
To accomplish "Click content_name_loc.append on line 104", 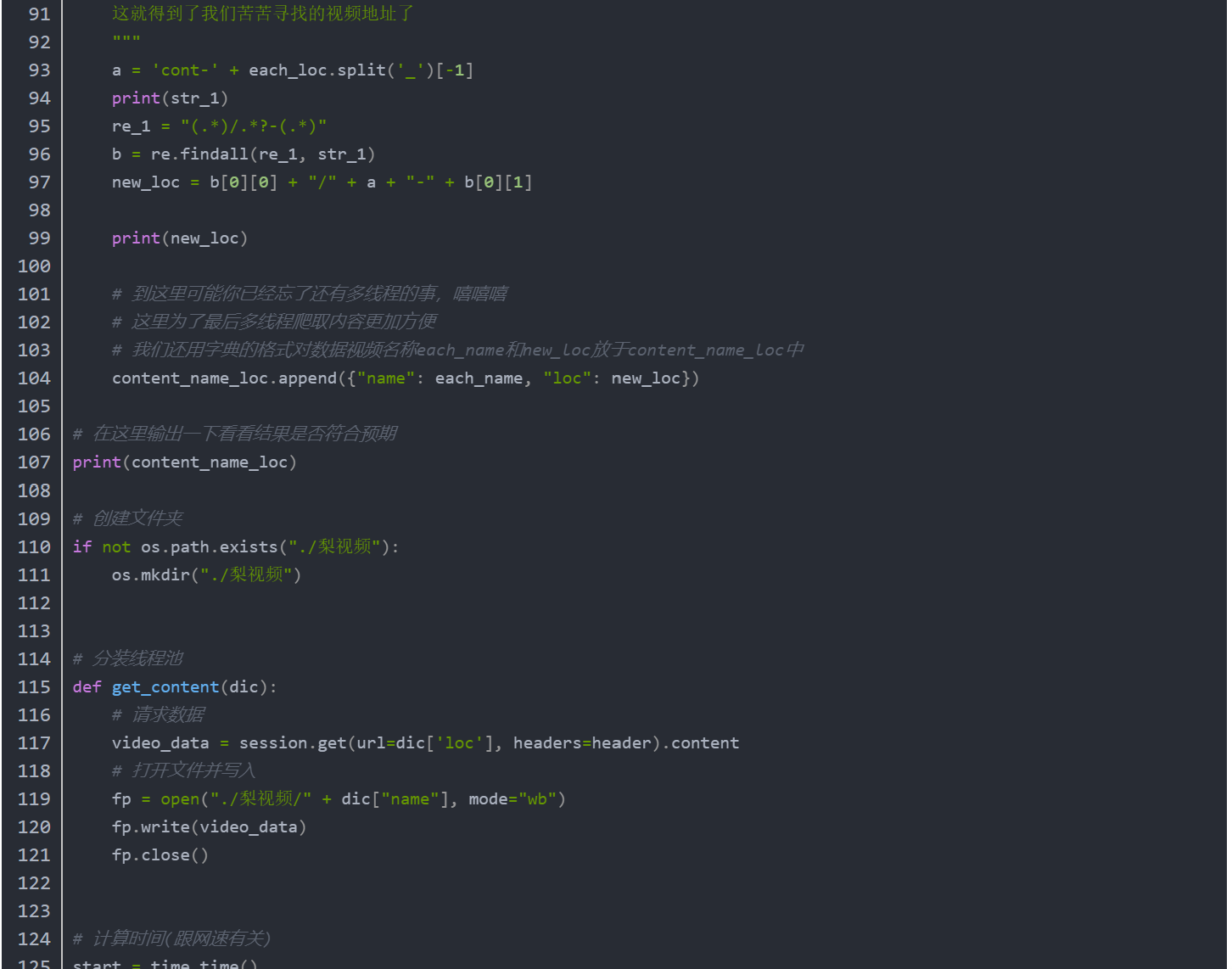I will tap(224, 378).
